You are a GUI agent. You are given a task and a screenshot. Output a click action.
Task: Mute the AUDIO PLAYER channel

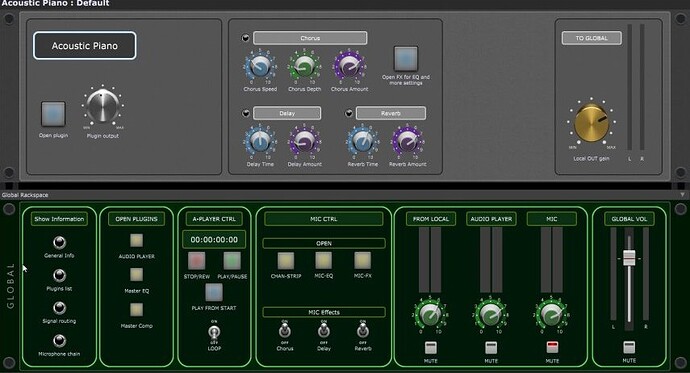coord(491,347)
